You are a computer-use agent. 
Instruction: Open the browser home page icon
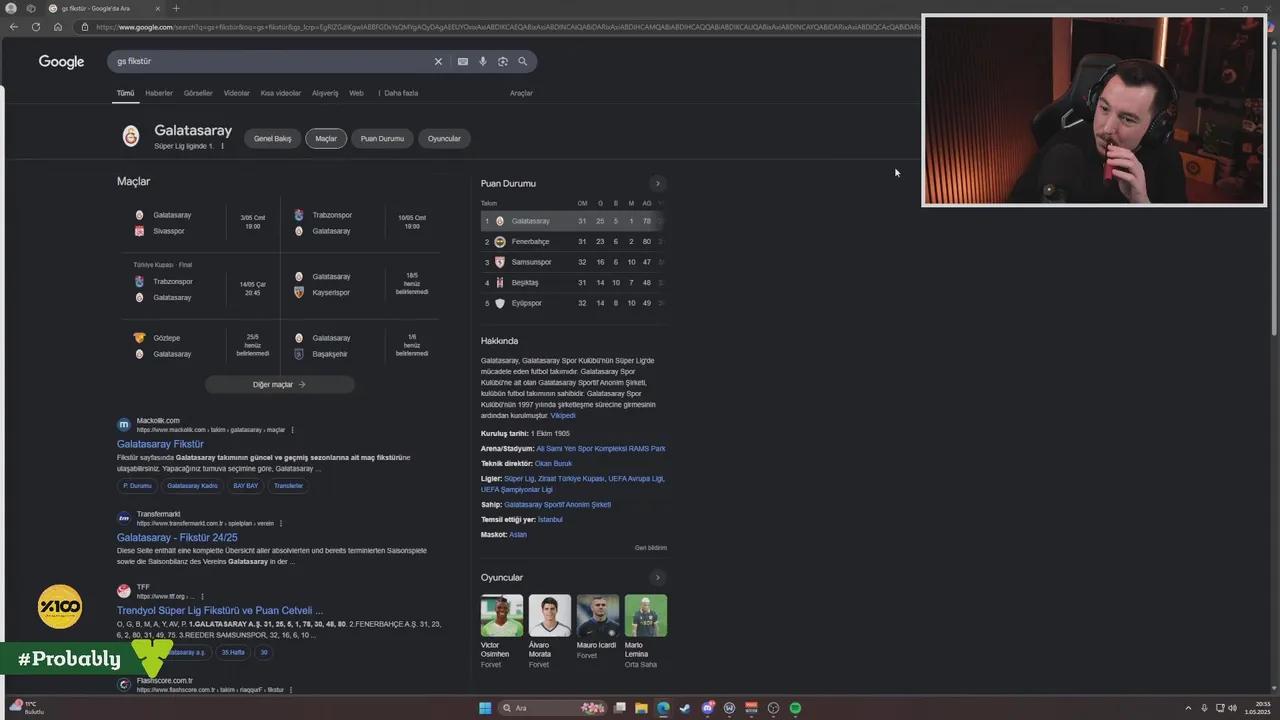[x=57, y=27]
